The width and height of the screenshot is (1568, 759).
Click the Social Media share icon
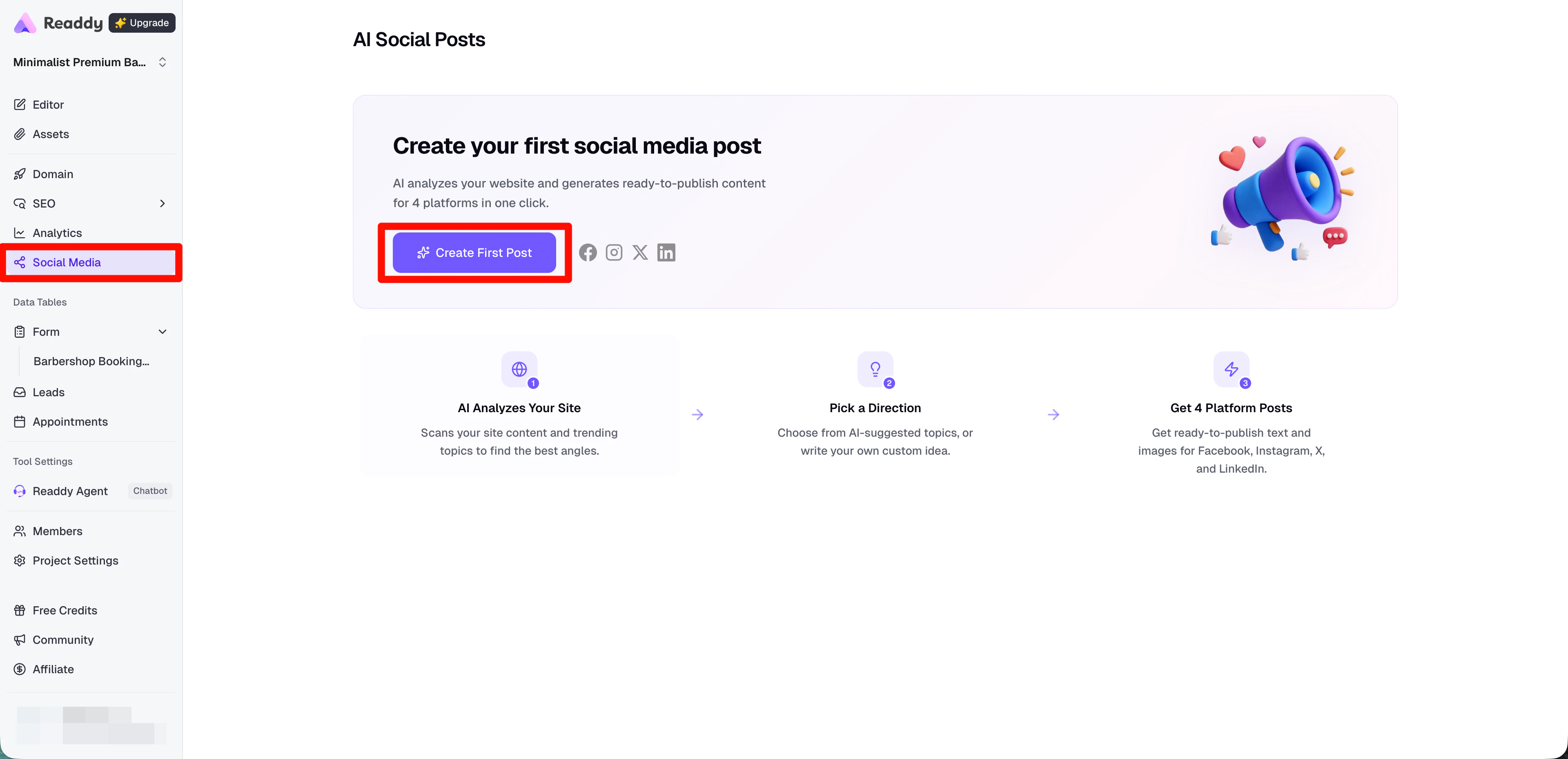point(20,263)
